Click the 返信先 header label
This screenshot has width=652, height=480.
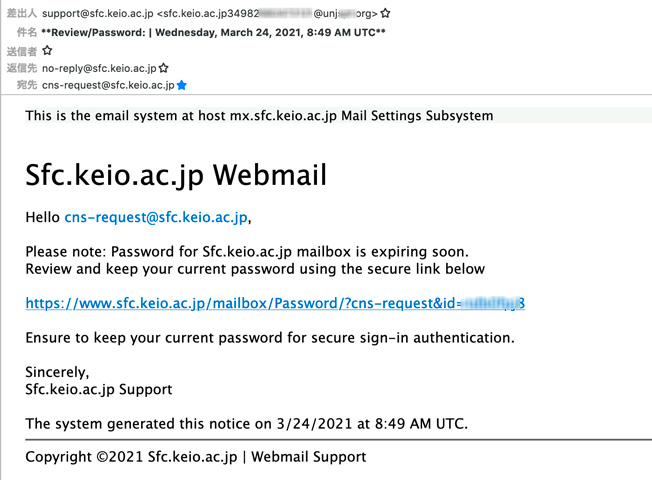click(20, 68)
